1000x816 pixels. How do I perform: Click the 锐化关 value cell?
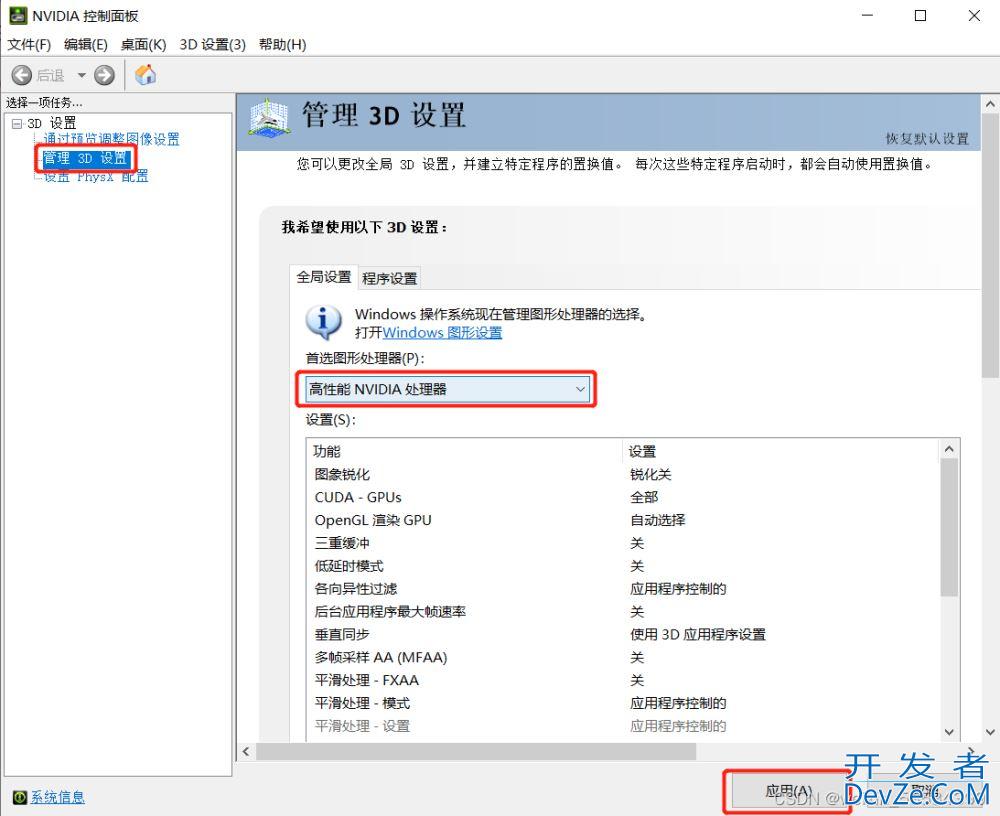click(651, 474)
